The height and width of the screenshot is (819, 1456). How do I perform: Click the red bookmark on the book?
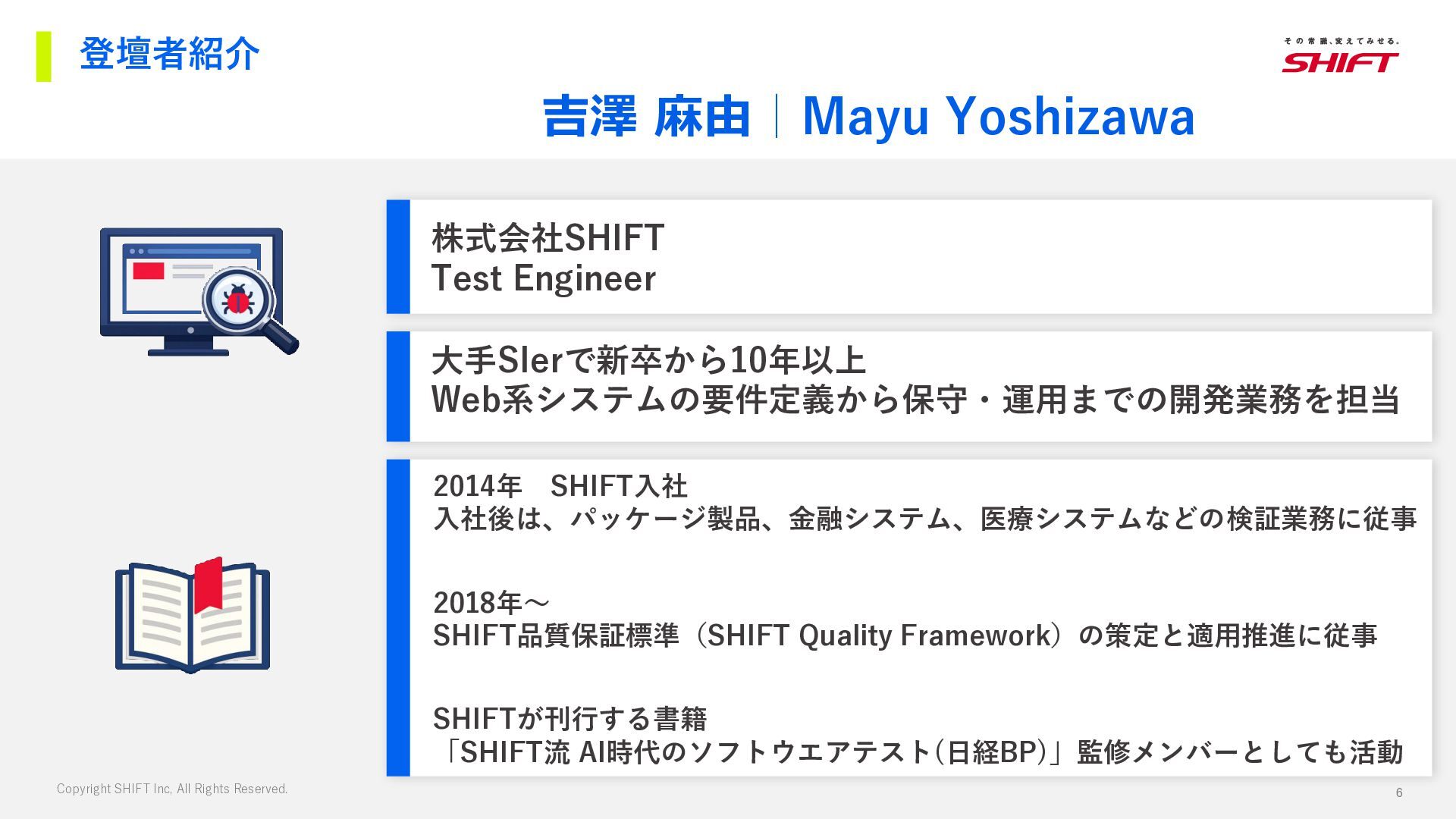(208, 584)
